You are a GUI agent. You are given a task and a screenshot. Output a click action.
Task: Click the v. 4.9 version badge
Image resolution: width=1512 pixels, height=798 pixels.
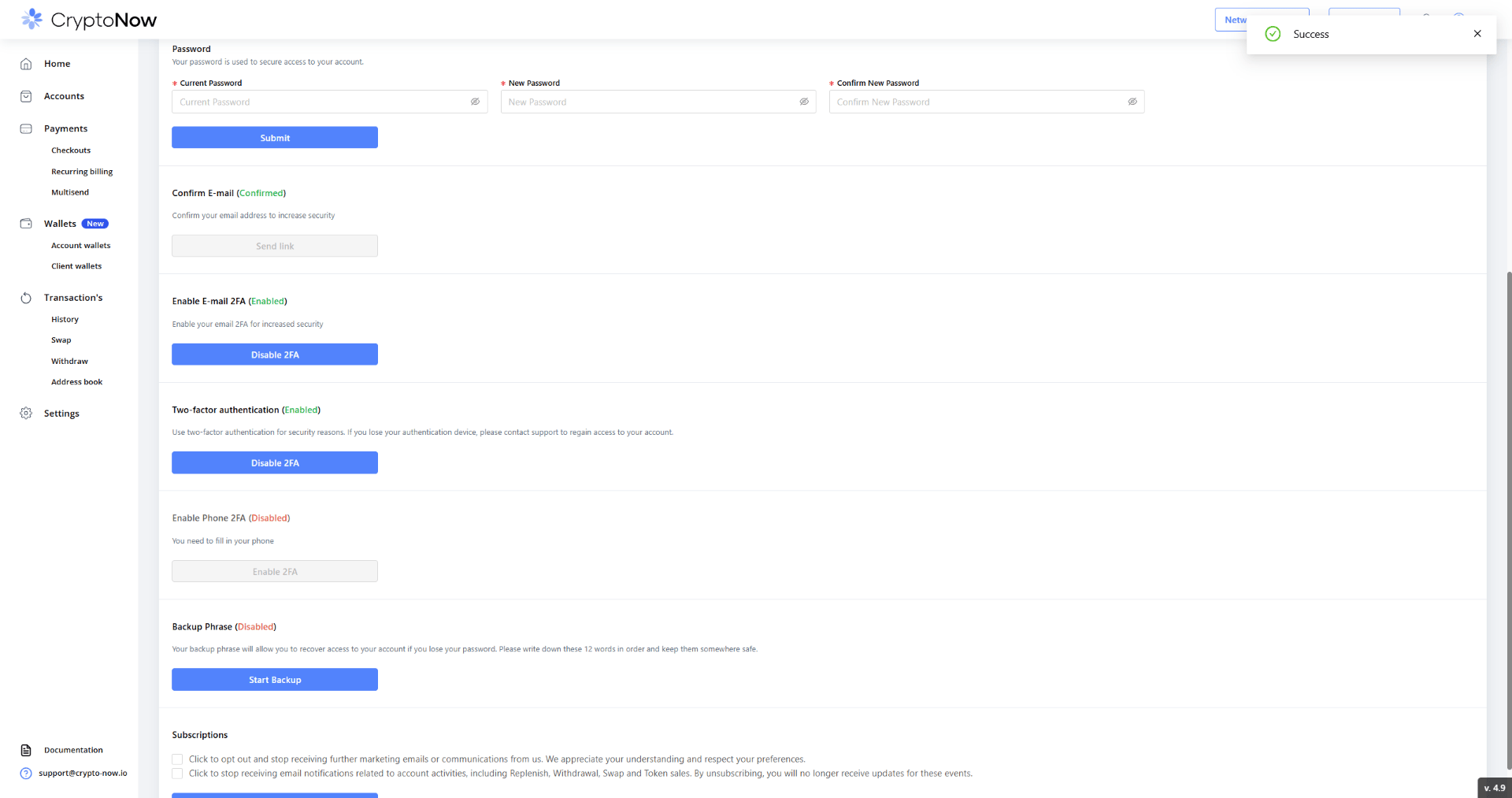coord(1495,788)
